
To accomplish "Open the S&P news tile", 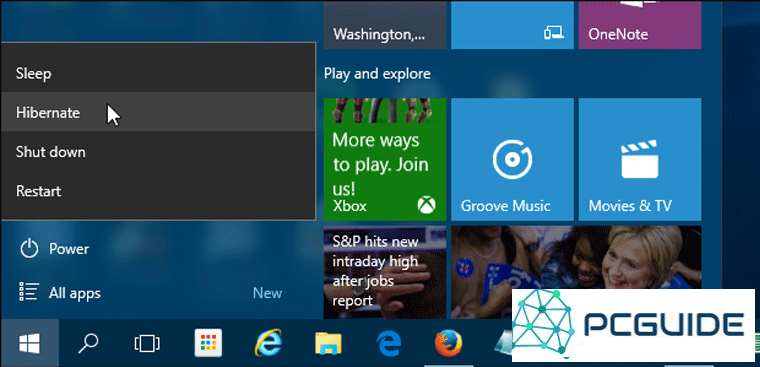I will coord(385,272).
